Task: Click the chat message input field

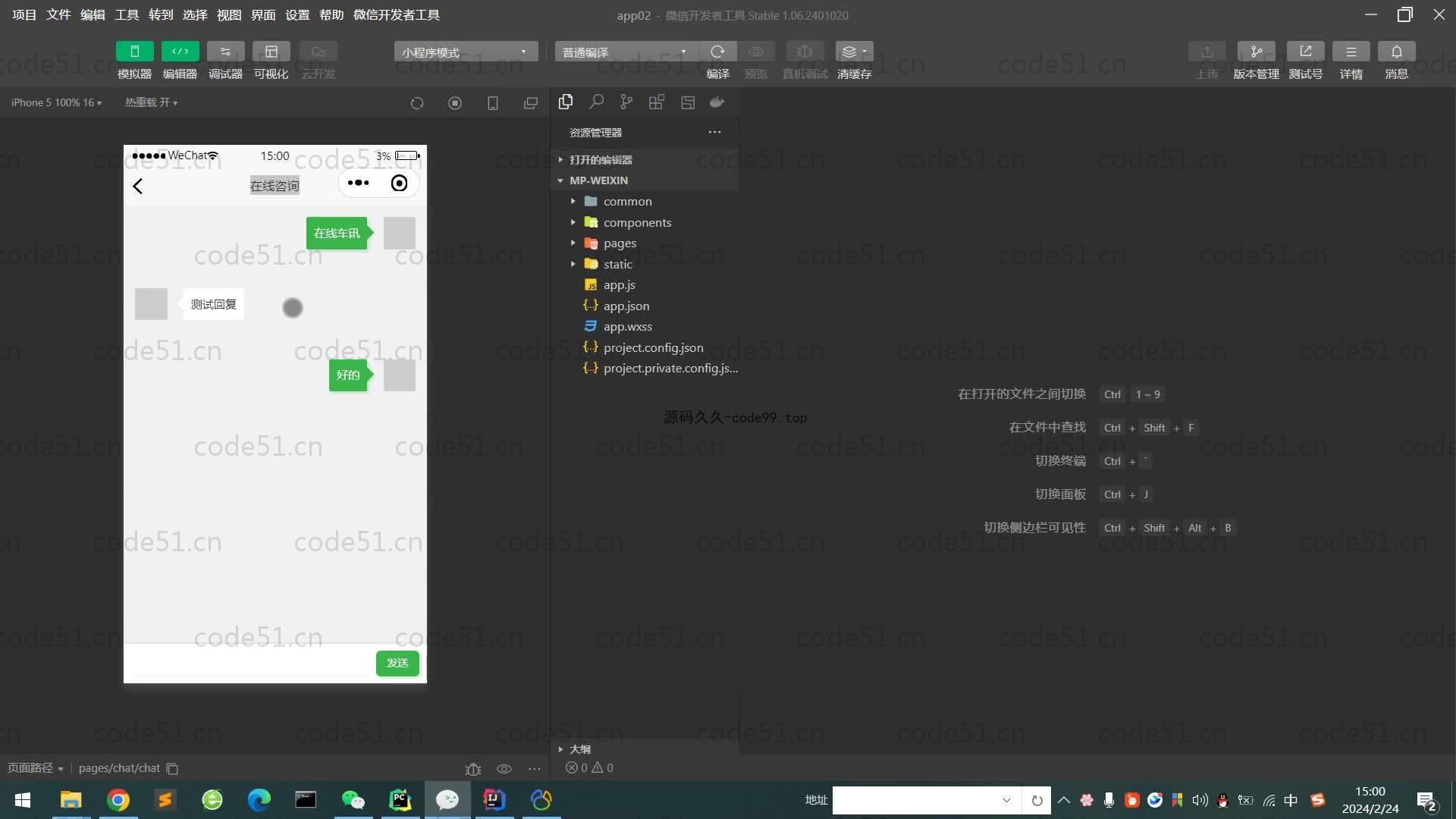Action: coord(250,663)
